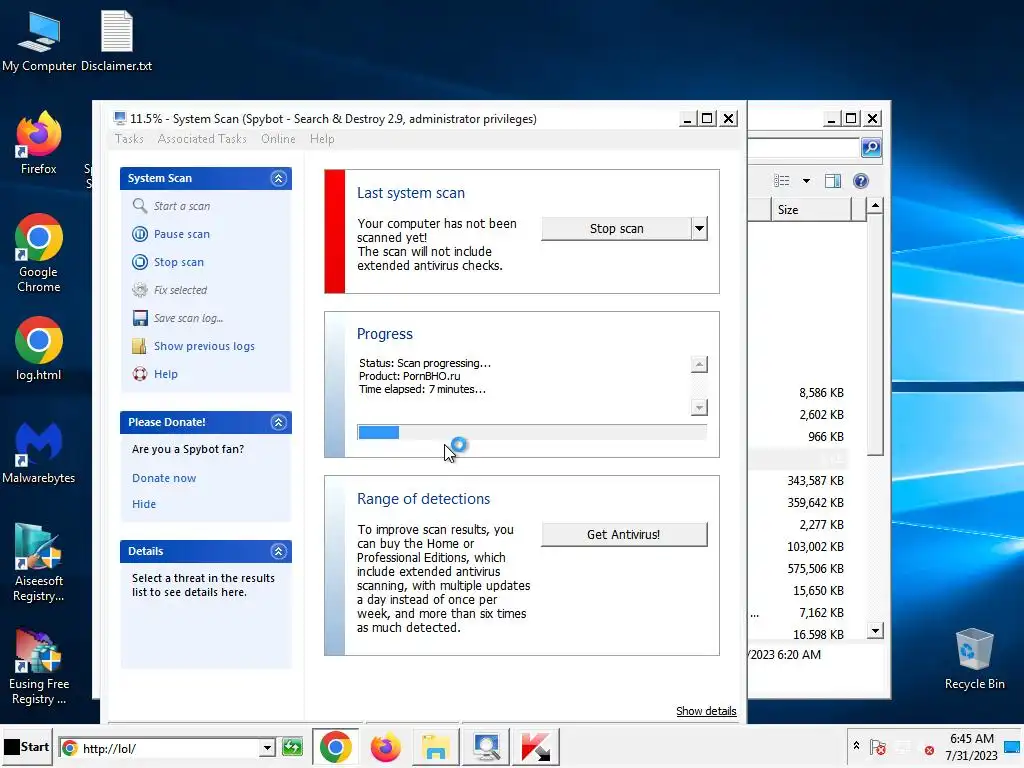Collapse the System Scan panel
1024x768 pixels.
point(278,178)
